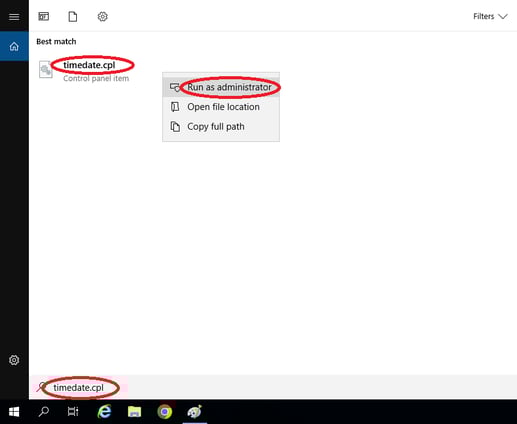Open the hamburger menu icon
517x424 pixels.
[x=14, y=16]
